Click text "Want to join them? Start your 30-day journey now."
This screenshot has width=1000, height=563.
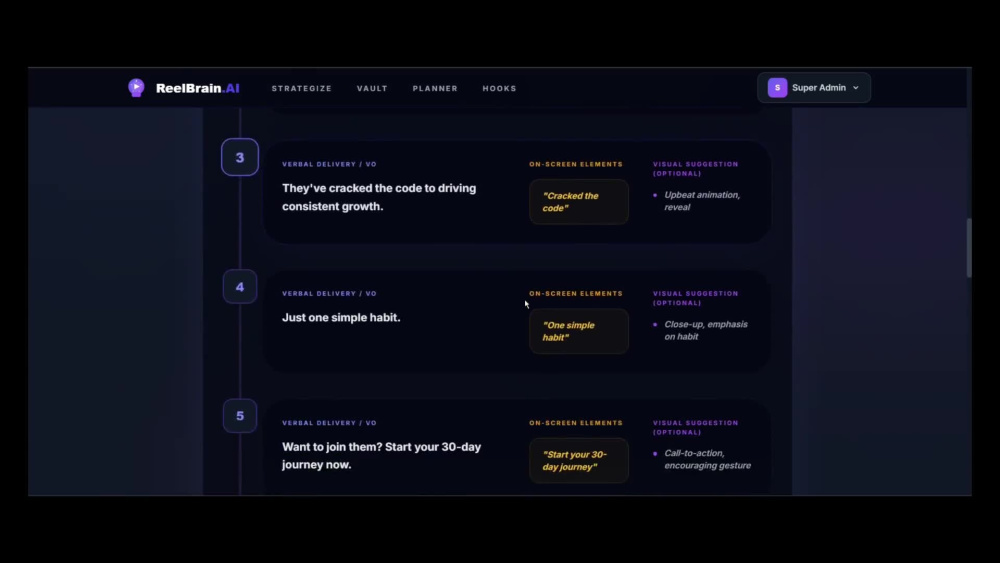coord(381,455)
